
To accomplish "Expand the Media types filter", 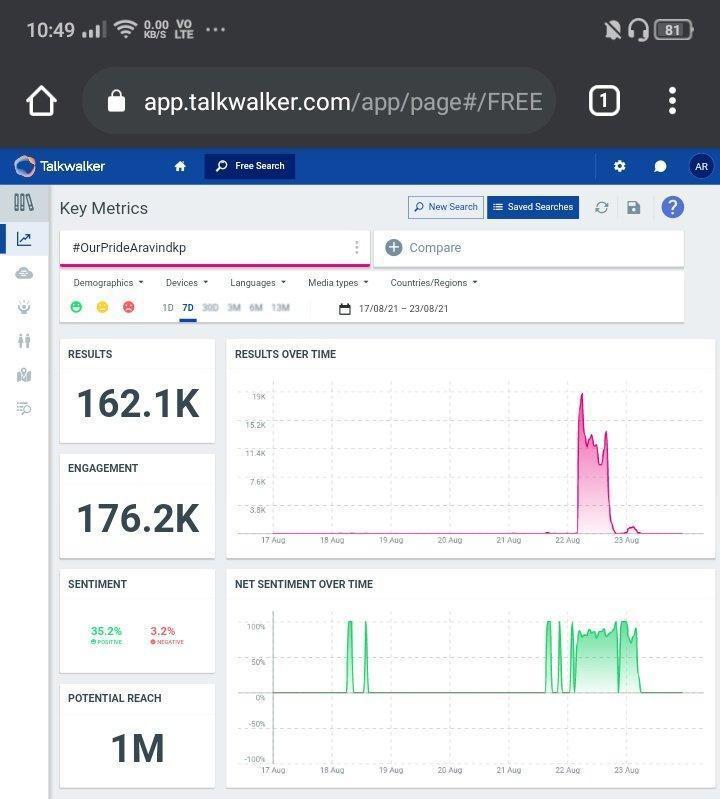I will tap(338, 283).
